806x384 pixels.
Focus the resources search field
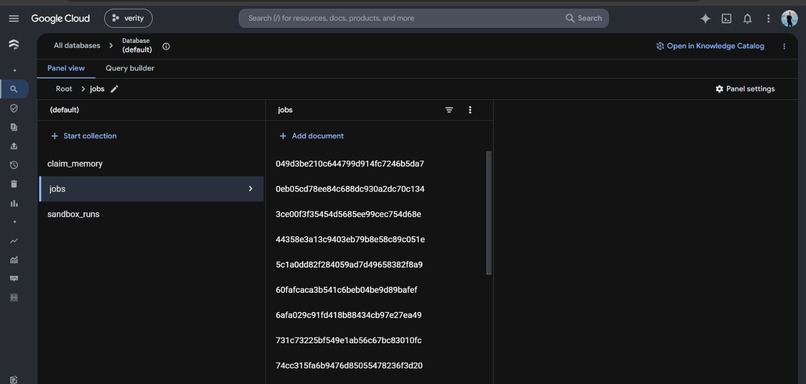401,18
